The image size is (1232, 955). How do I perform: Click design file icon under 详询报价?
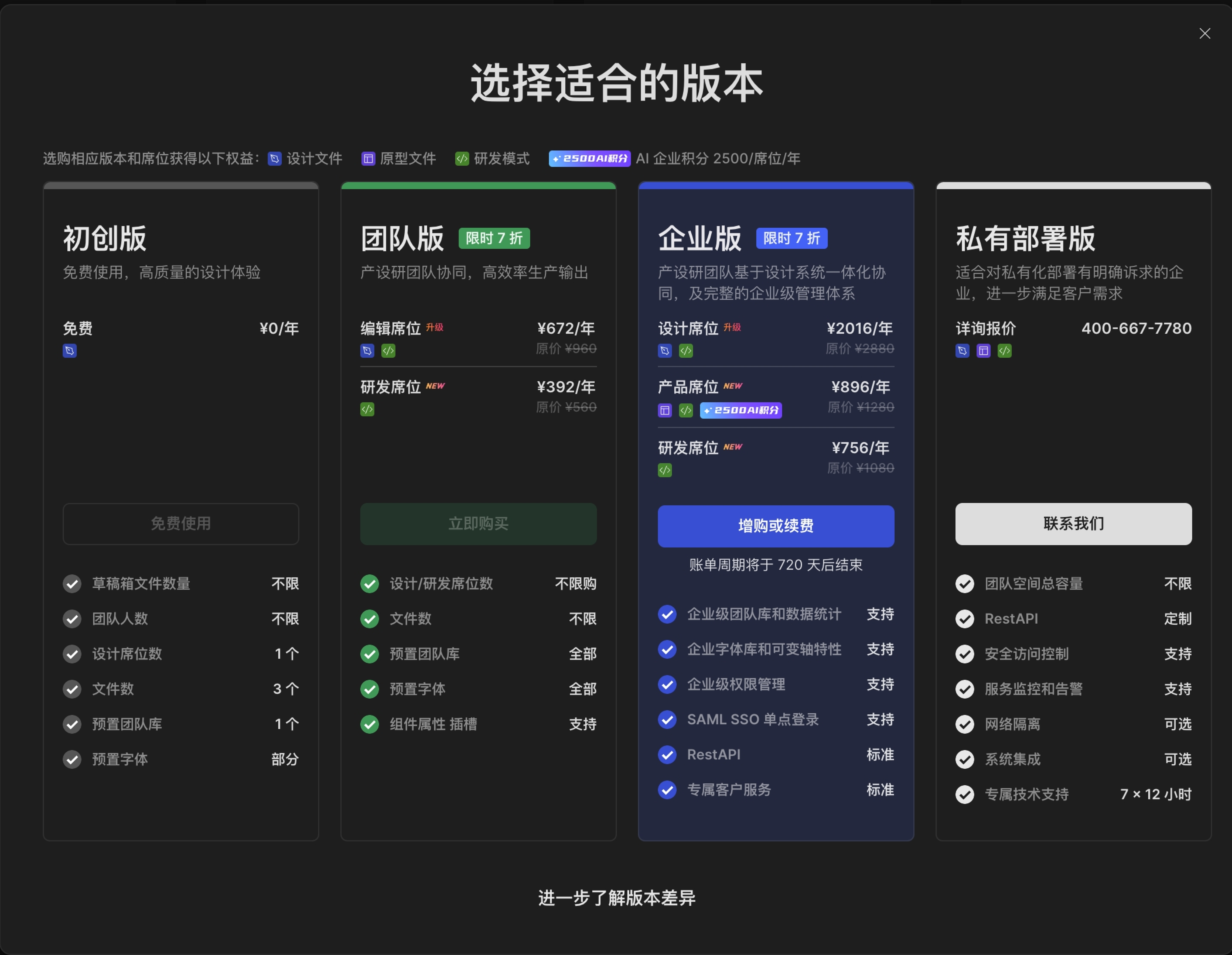pos(962,351)
